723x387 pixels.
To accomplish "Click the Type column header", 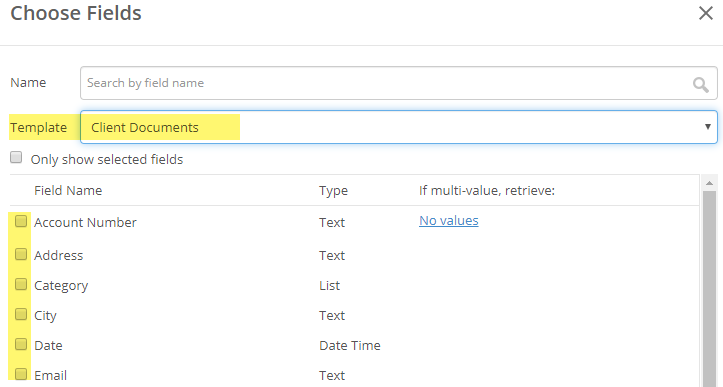I will 333,191.
